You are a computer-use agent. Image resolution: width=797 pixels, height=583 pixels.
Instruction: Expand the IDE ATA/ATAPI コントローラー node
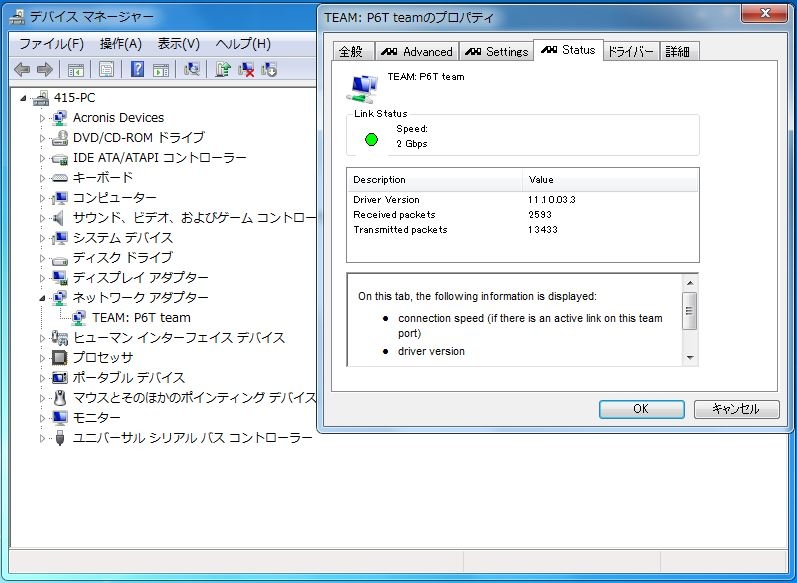tap(43, 158)
